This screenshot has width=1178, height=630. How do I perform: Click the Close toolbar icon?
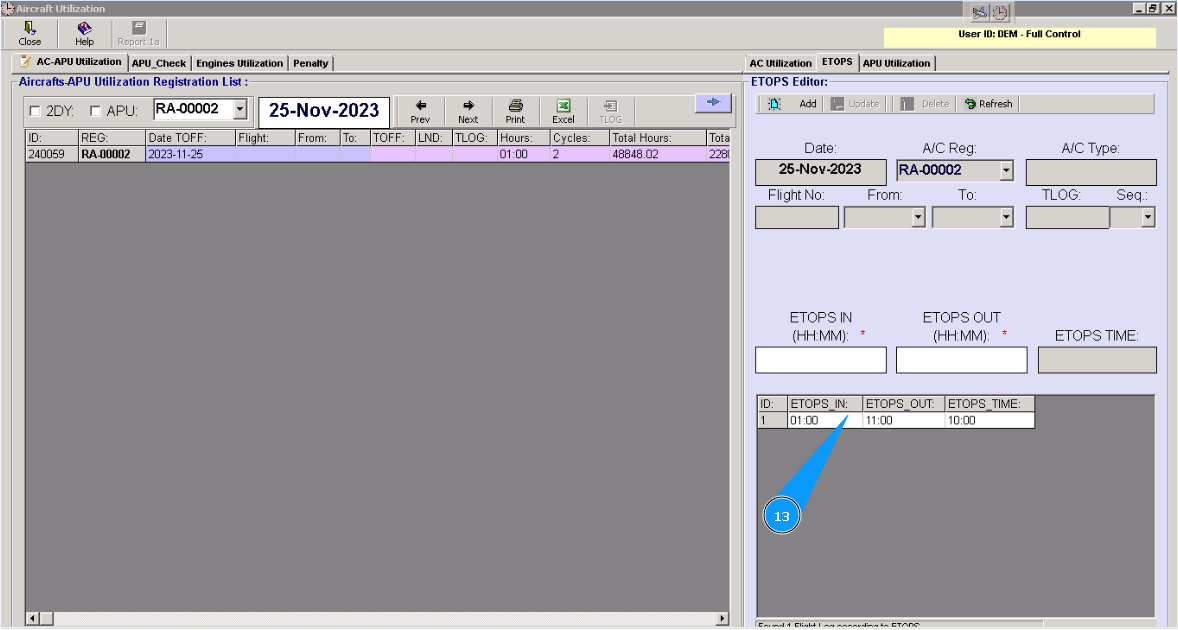30,34
